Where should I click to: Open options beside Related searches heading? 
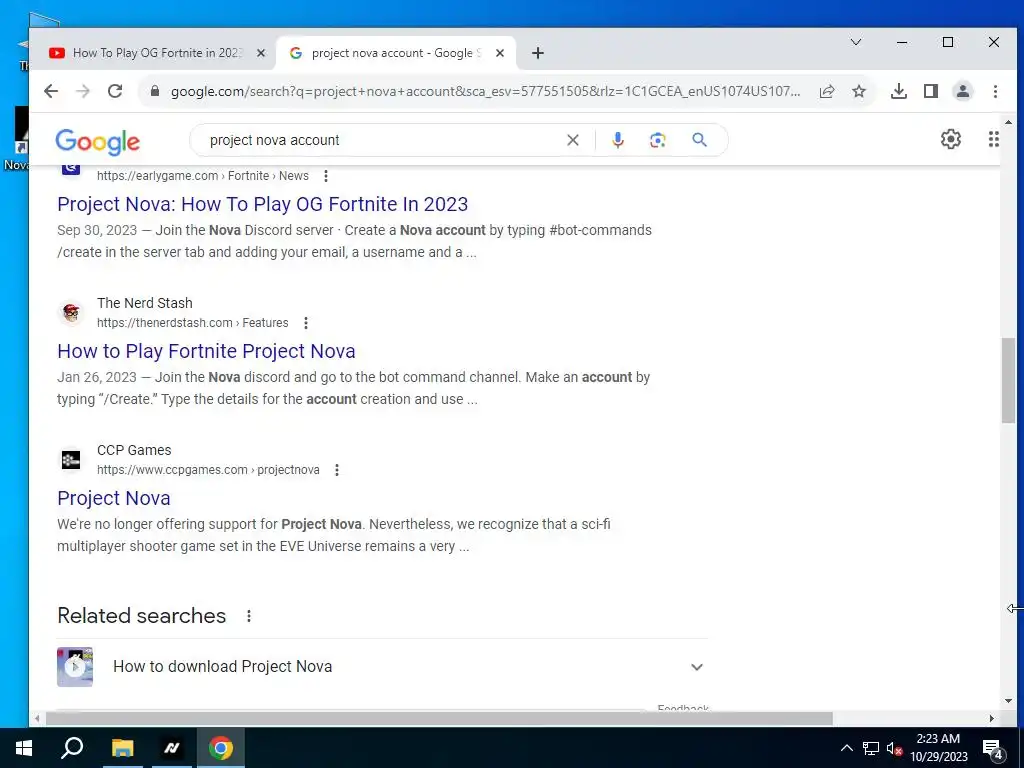(249, 616)
